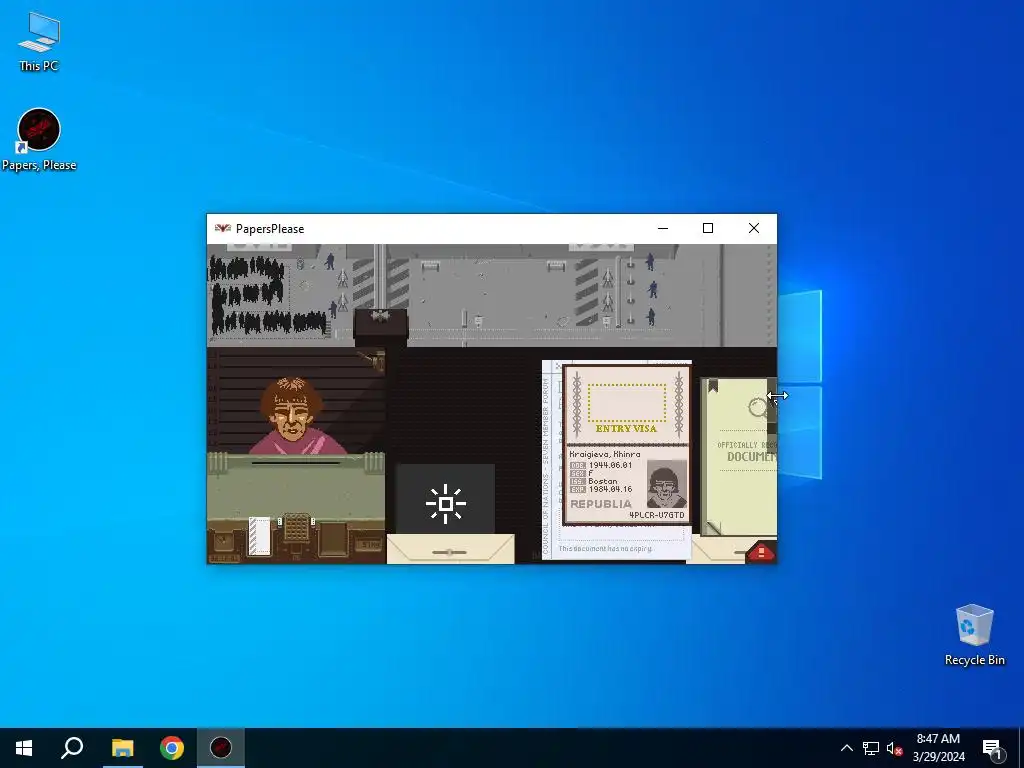Click the dark bulletin square on the desk
The image size is (1024, 768).
(x=332, y=539)
